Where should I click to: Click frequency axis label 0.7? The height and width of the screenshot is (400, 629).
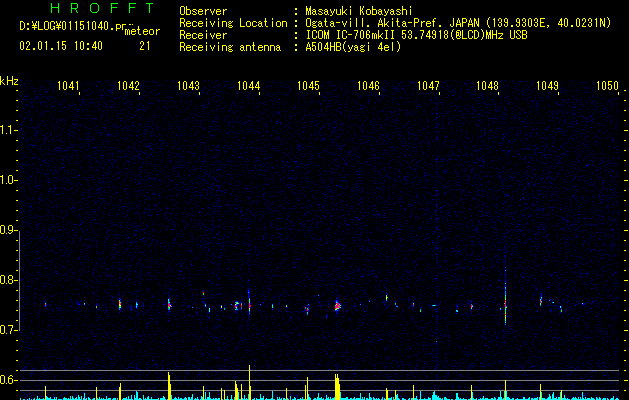point(7,330)
